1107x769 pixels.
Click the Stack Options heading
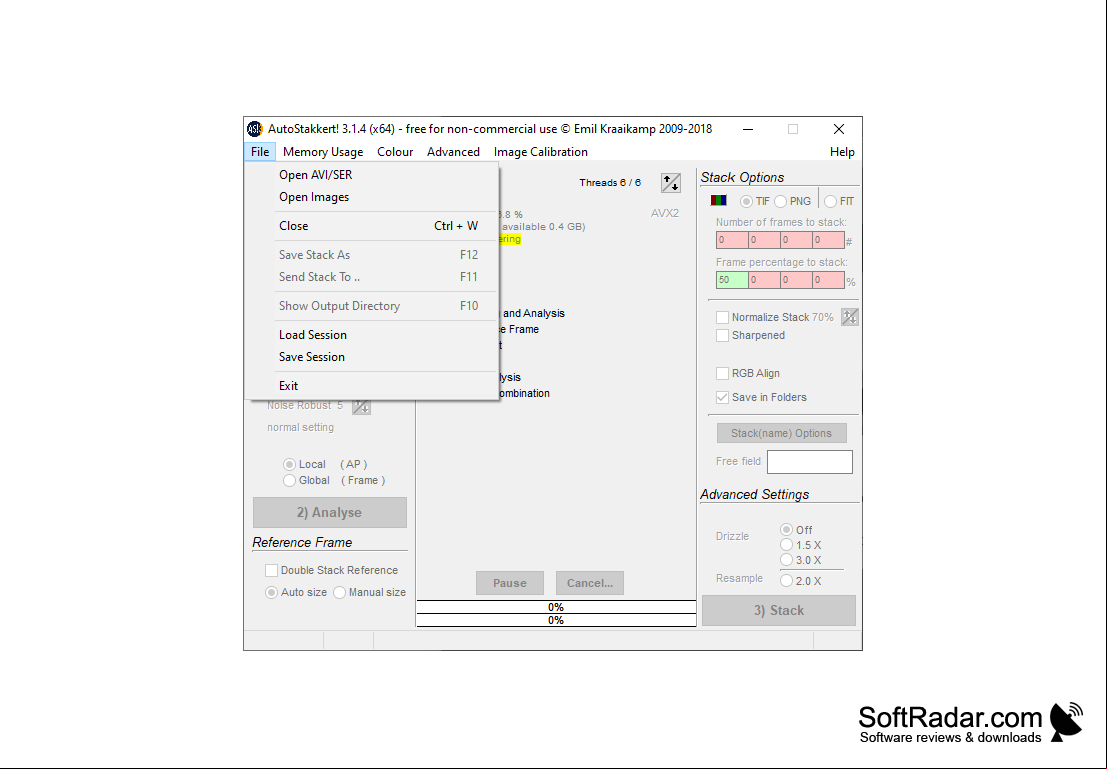[742, 177]
